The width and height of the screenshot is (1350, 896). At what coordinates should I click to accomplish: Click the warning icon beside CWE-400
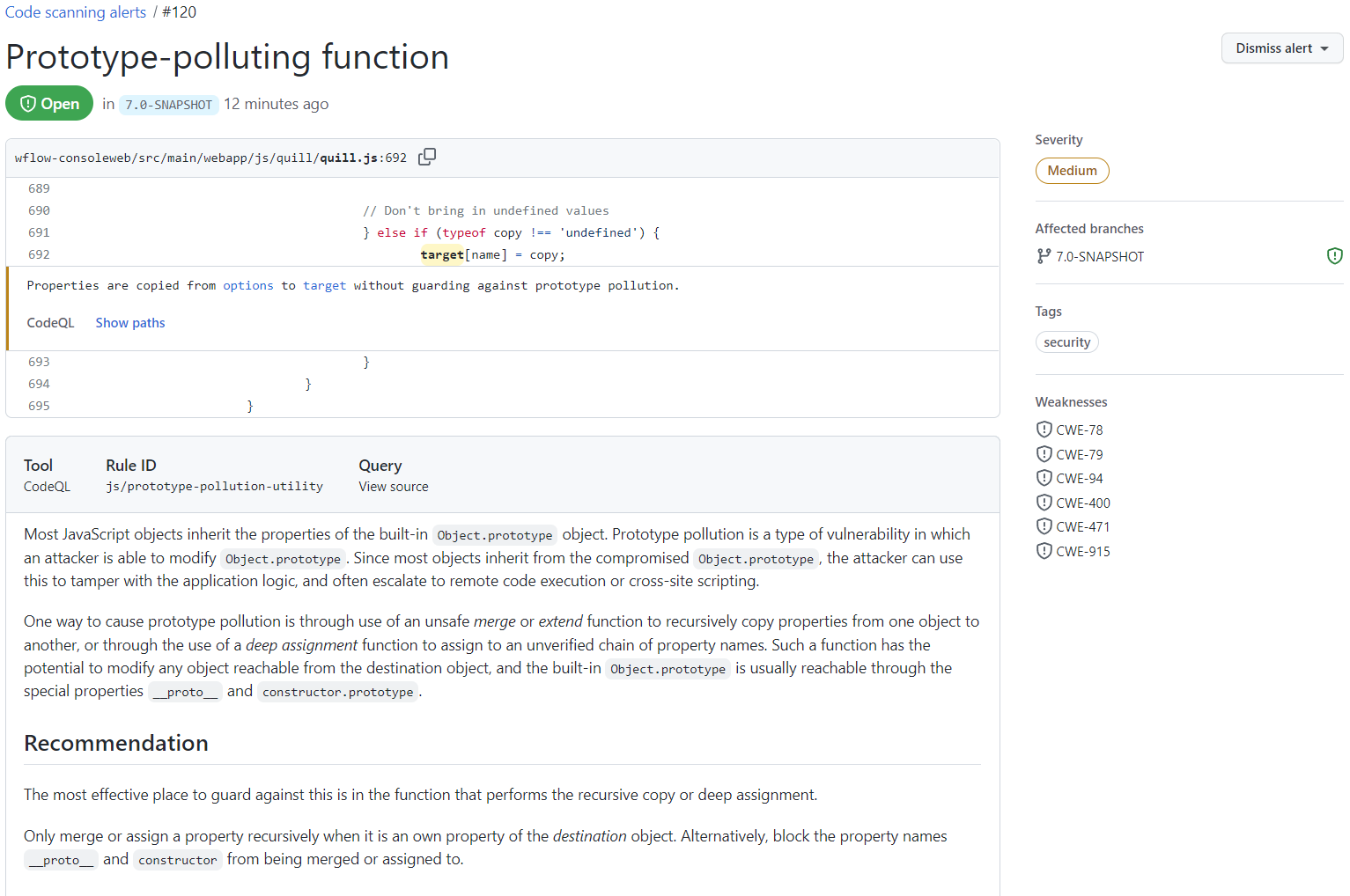coord(1044,502)
